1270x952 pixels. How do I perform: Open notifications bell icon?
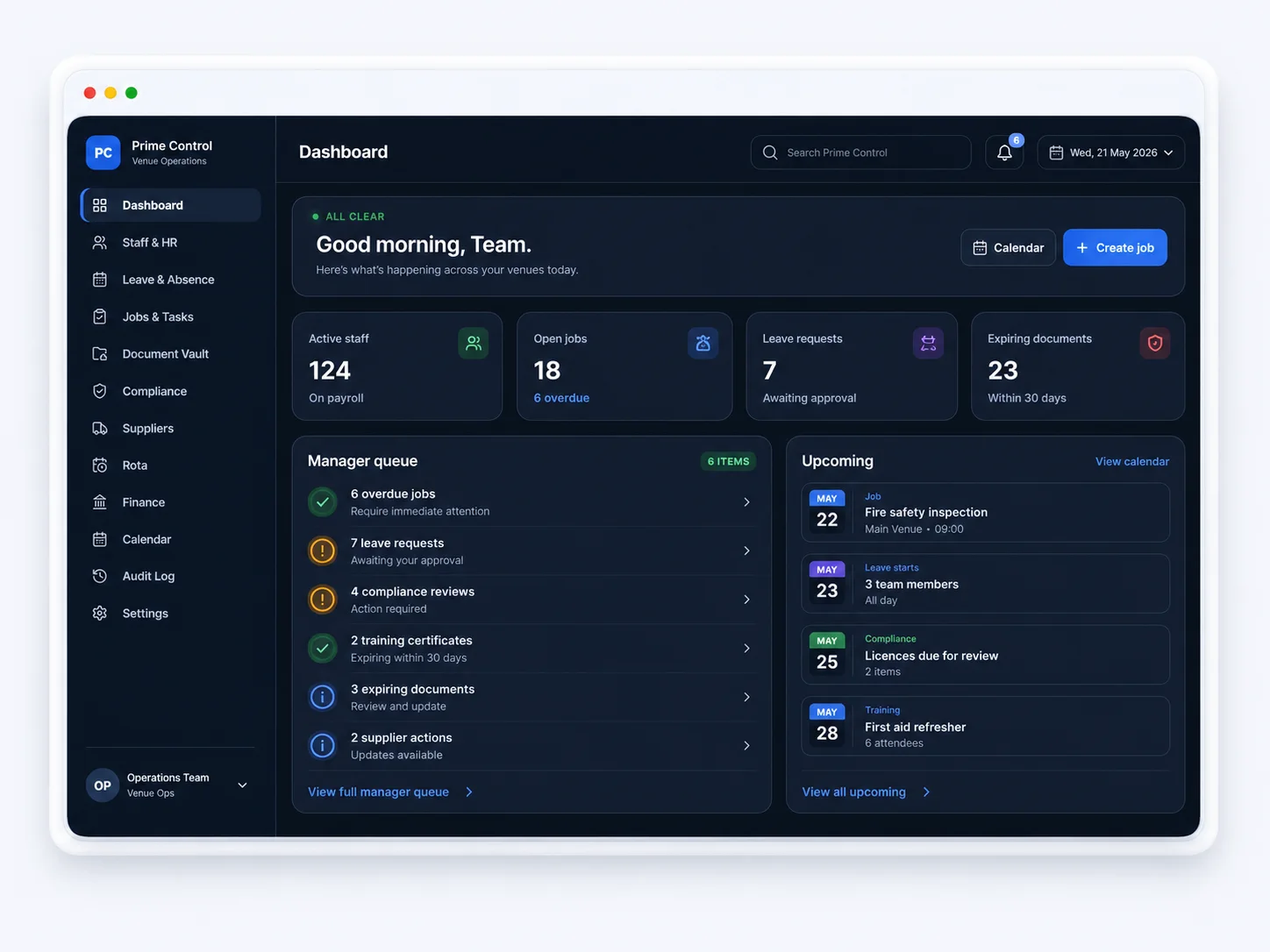(1004, 153)
